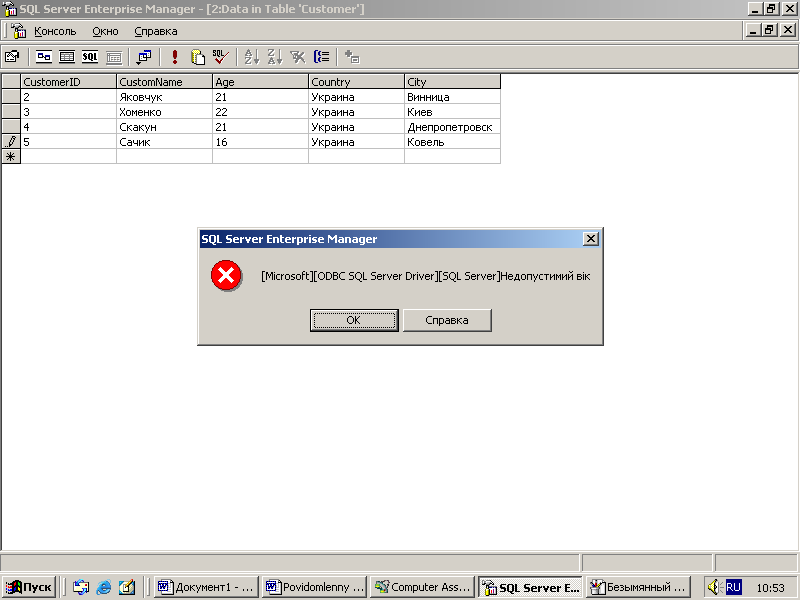Click the city cell Днепропетровск
Viewport: 800px width, 600px height.
coord(452,127)
